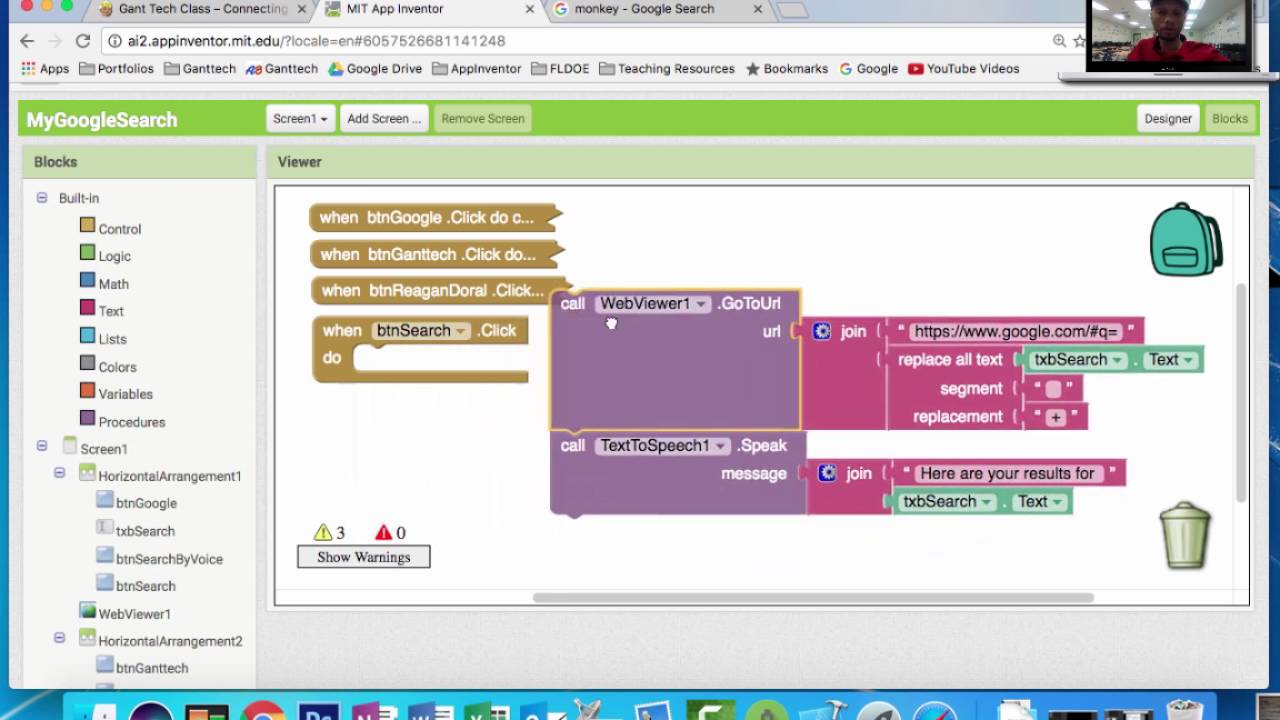Click the google.com URL text string block
1280x720 pixels.
[1016, 331]
